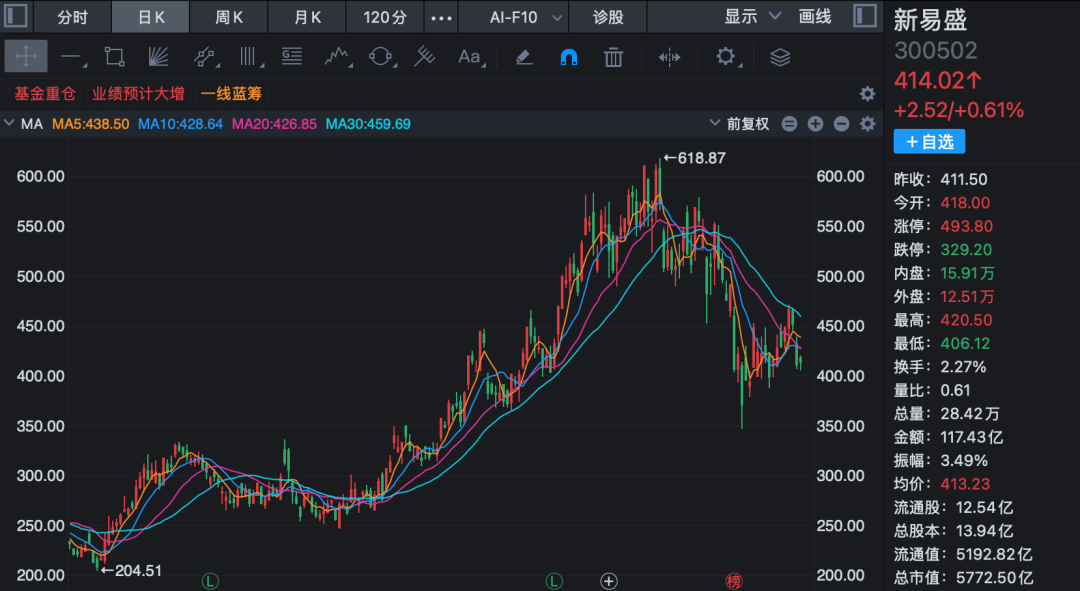The height and width of the screenshot is (591, 1080).
Task: Open the layers stack icon
Action: (780, 57)
